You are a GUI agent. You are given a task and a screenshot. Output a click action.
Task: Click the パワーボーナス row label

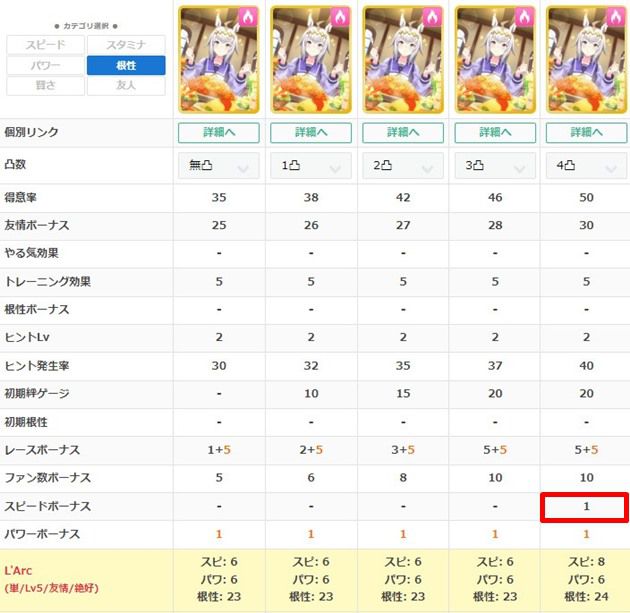42,534
